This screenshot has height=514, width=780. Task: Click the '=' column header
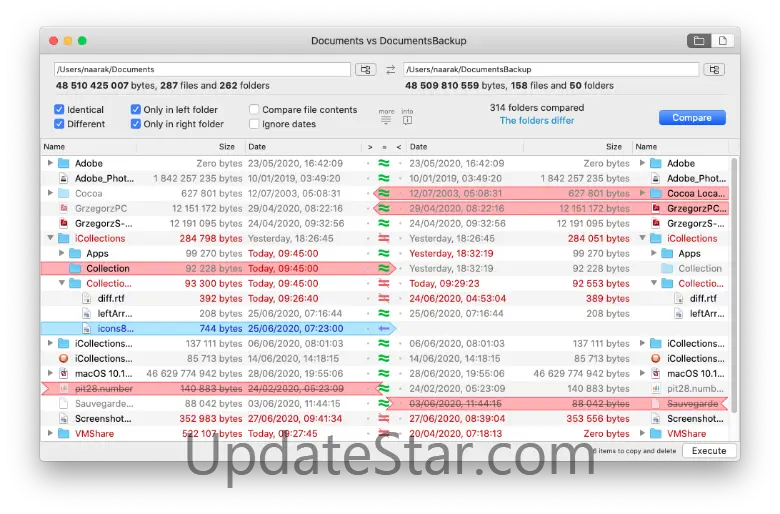click(x=384, y=147)
